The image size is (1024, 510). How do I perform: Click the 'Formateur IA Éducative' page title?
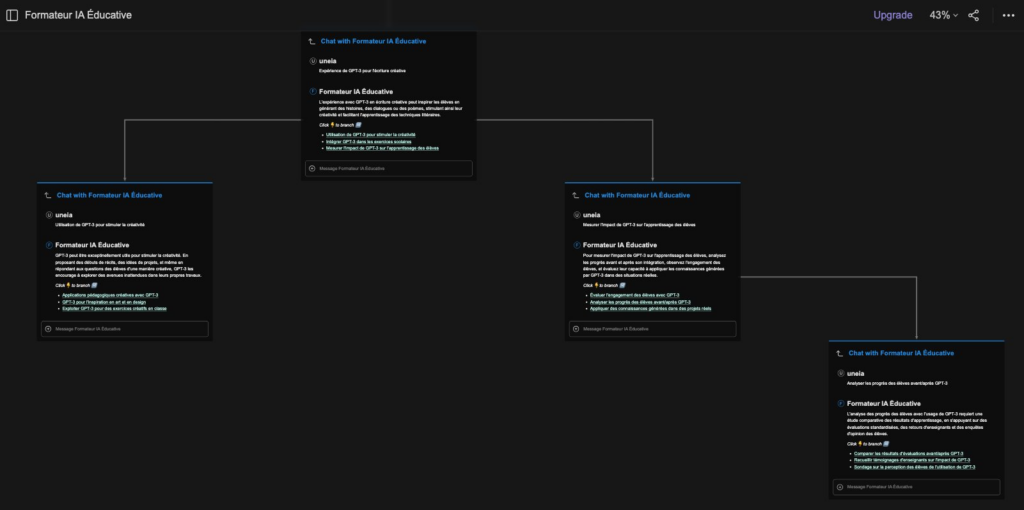pyautogui.click(x=78, y=15)
